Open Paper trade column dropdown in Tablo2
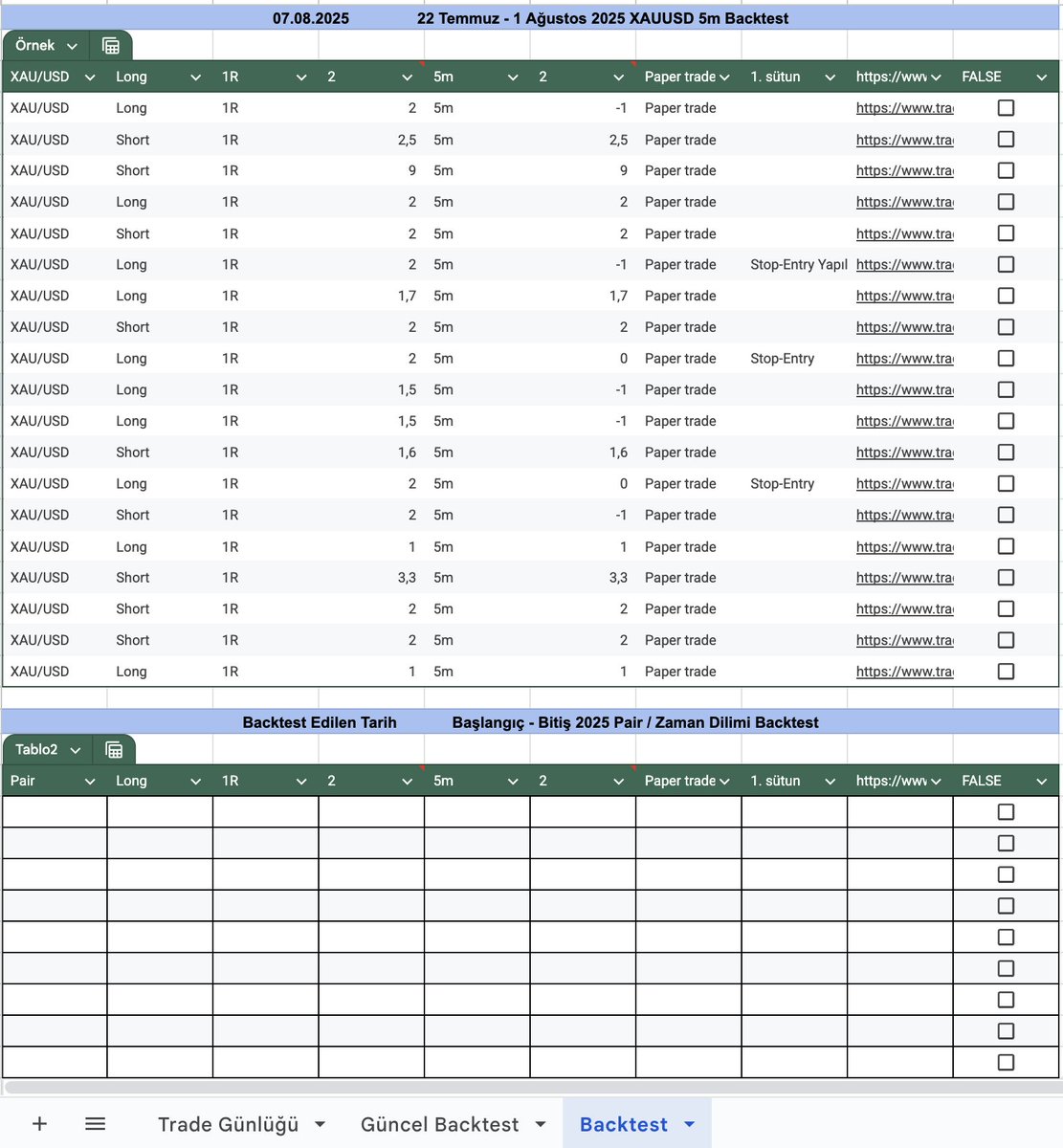 [724, 782]
